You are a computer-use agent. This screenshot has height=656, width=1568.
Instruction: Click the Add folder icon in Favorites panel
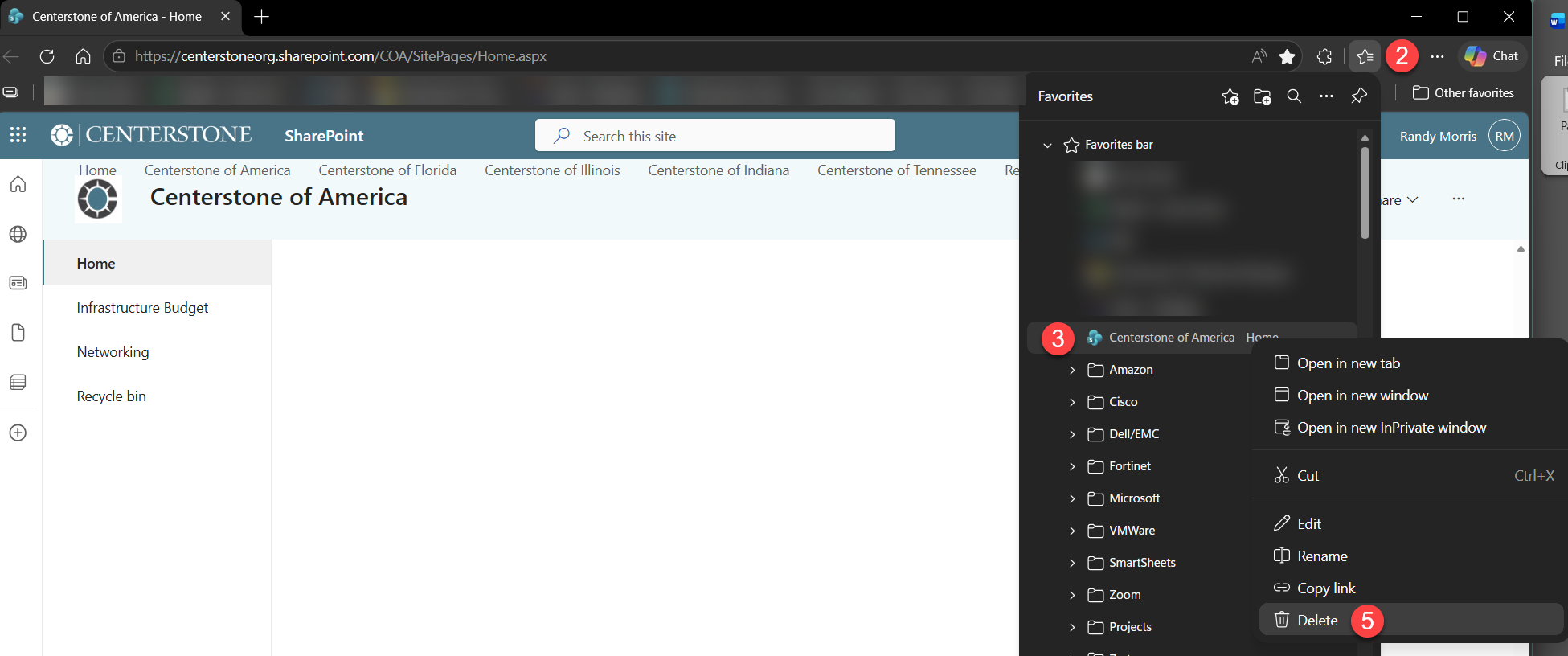click(x=1263, y=96)
